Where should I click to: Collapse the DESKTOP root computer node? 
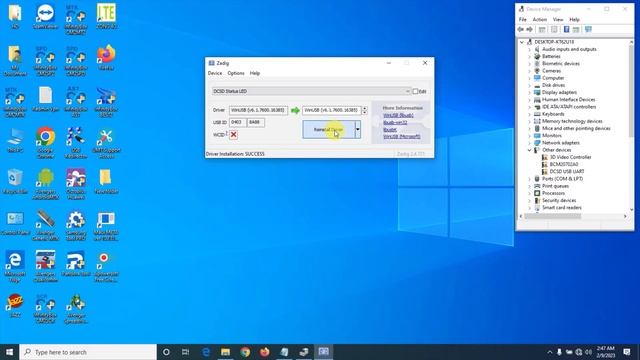tap(522, 42)
